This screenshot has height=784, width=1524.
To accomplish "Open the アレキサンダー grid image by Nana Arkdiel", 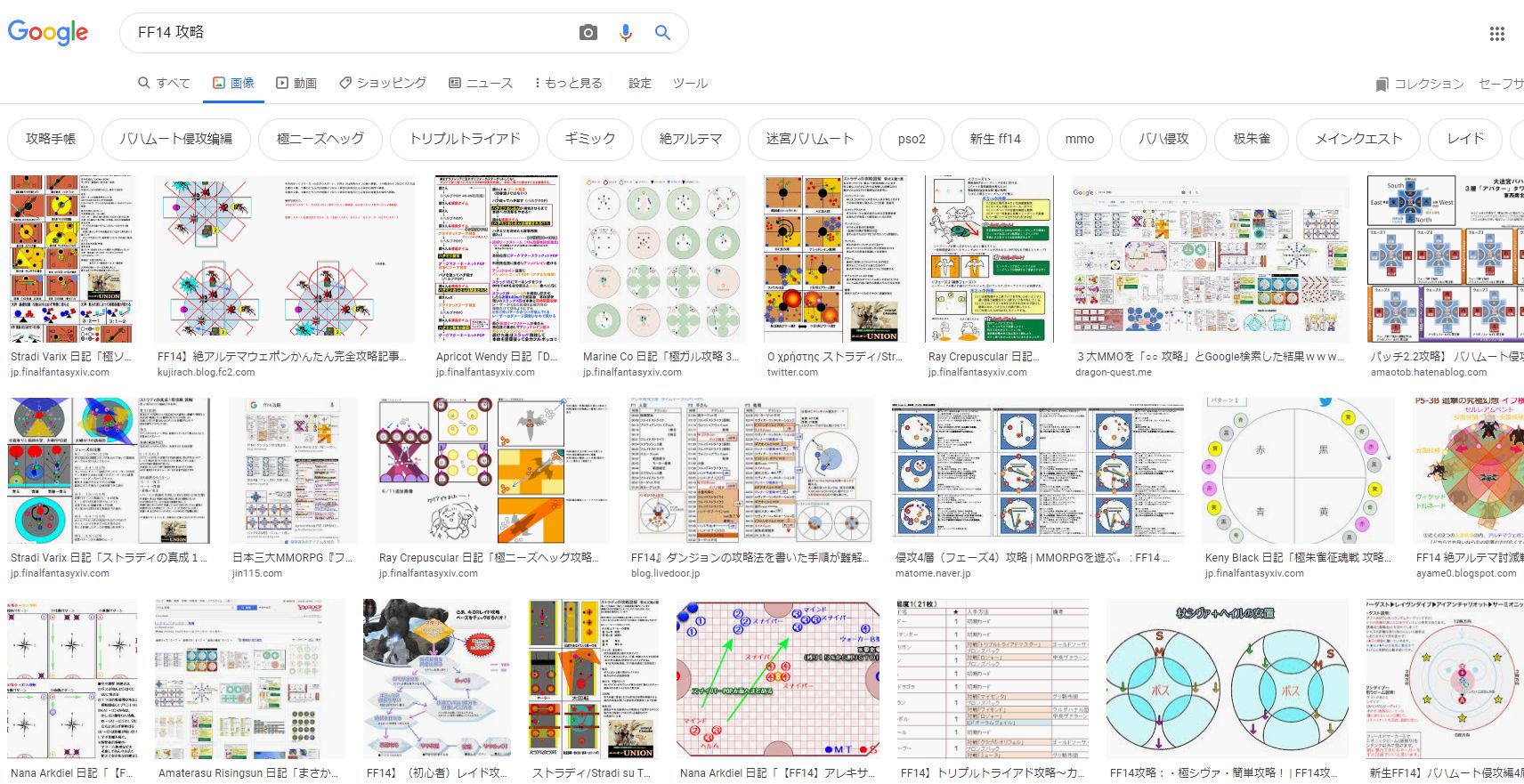I will click(x=778, y=679).
